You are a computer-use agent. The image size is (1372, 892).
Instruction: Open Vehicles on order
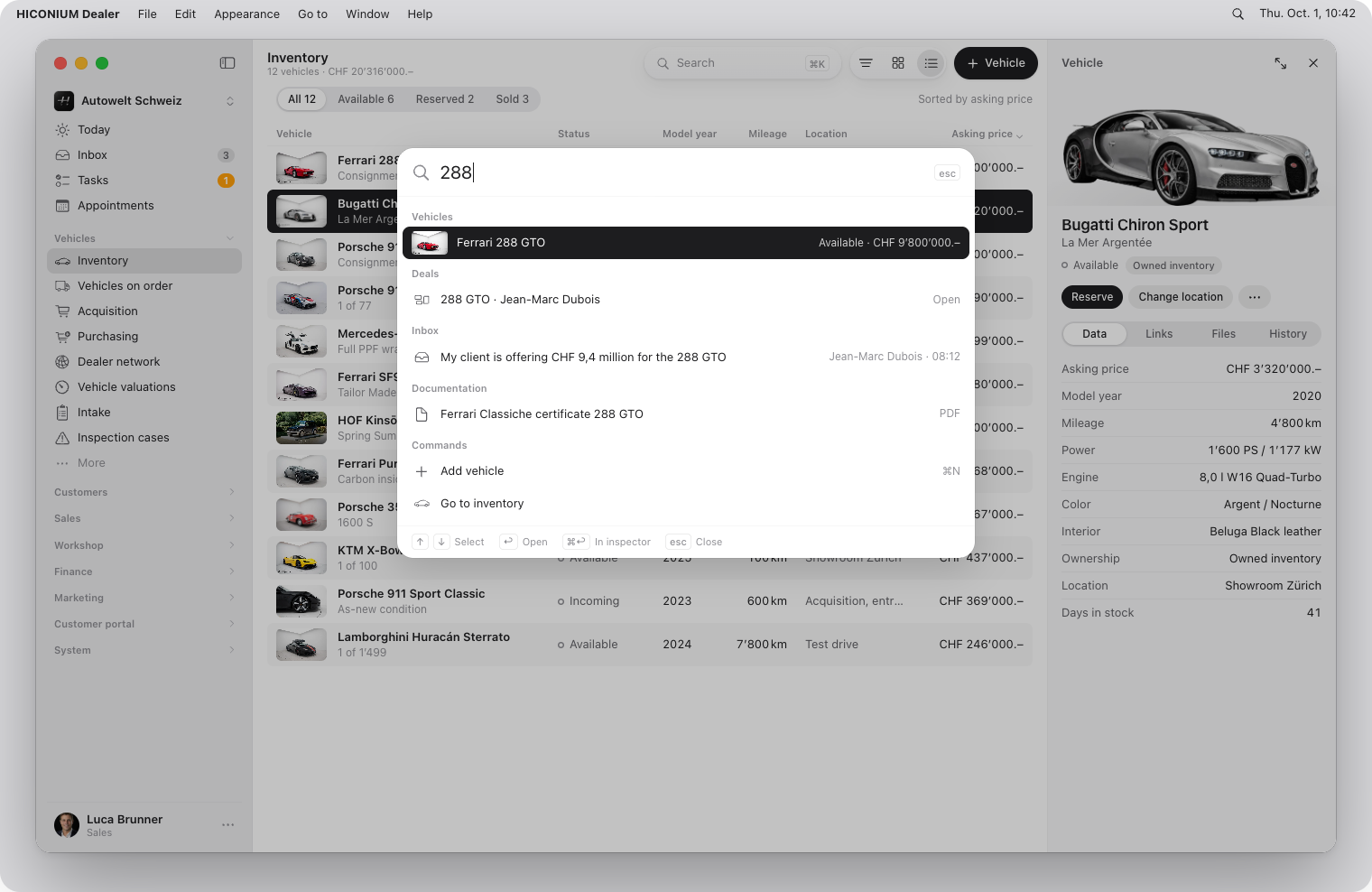[144, 286]
